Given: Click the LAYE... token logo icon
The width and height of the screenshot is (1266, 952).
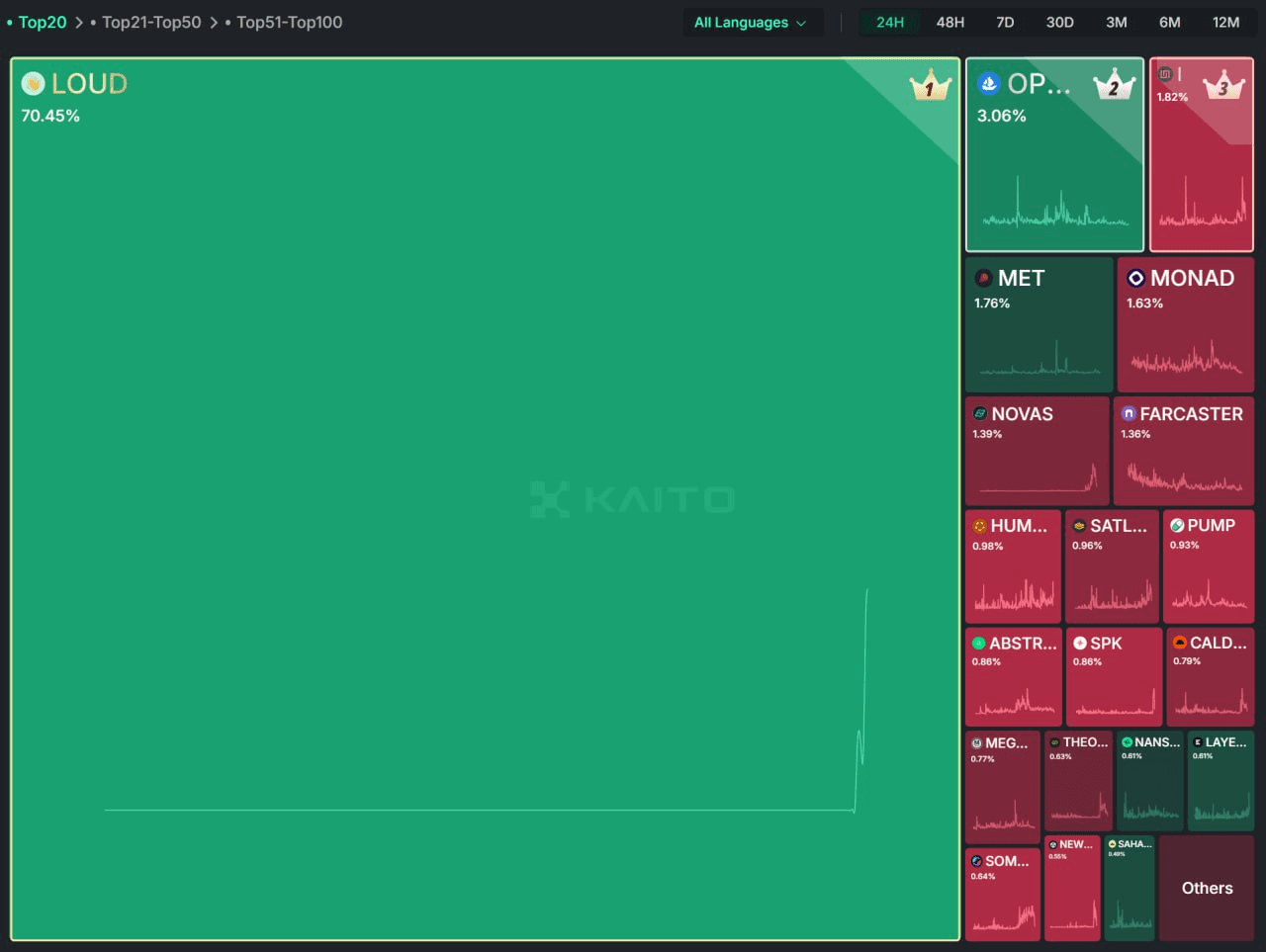Looking at the screenshot, I should coord(1198,742).
